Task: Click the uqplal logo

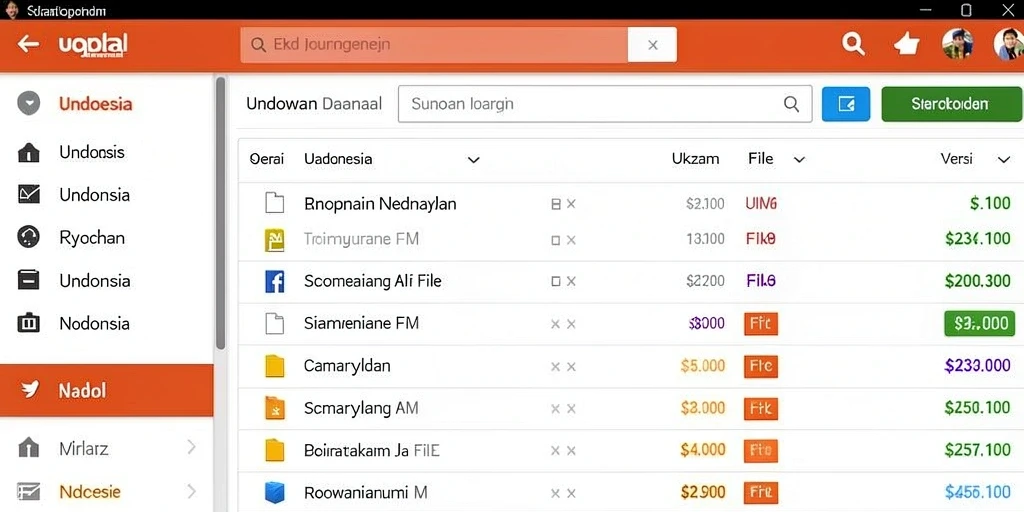Action: [92, 44]
